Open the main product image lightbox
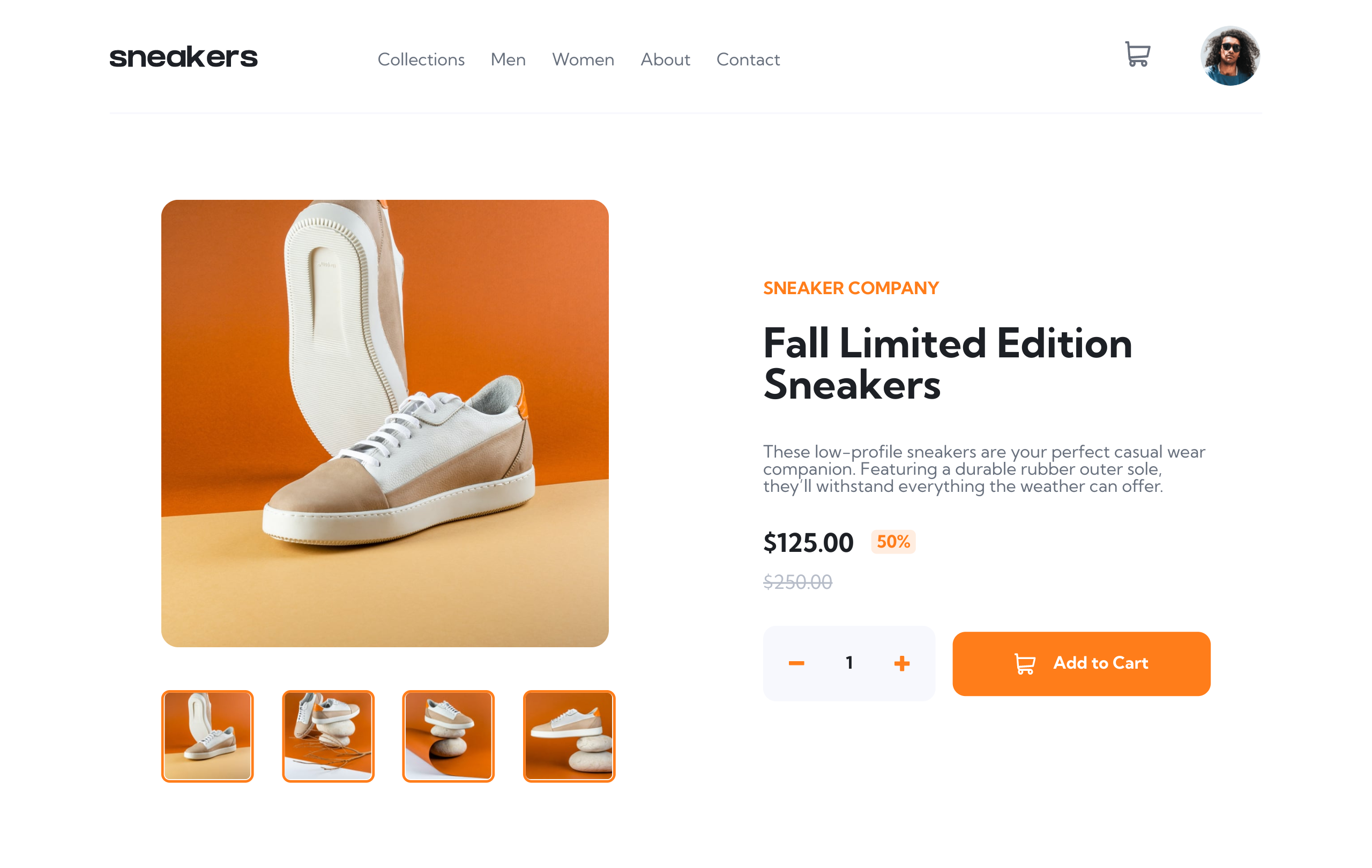The width and height of the screenshot is (1372, 868). (385, 423)
